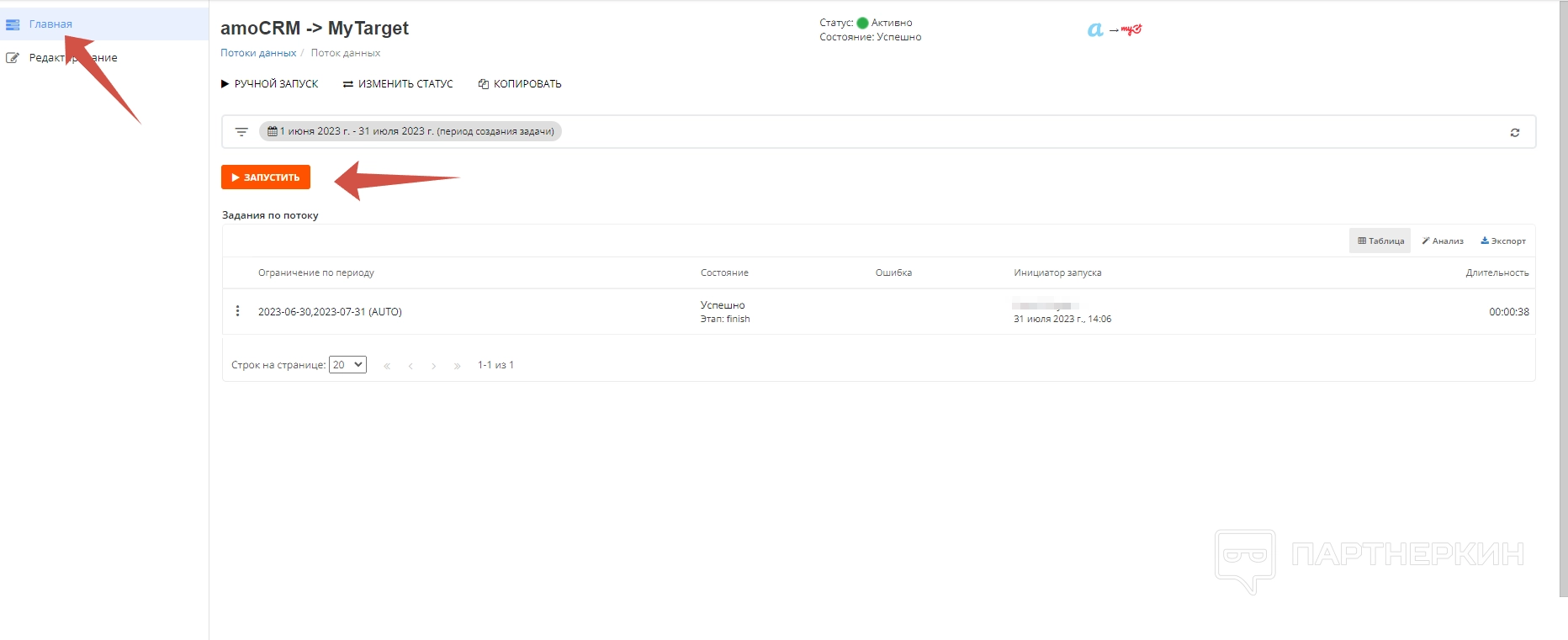
Task: Click the Состояние: Успешно status text
Action: point(871,37)
